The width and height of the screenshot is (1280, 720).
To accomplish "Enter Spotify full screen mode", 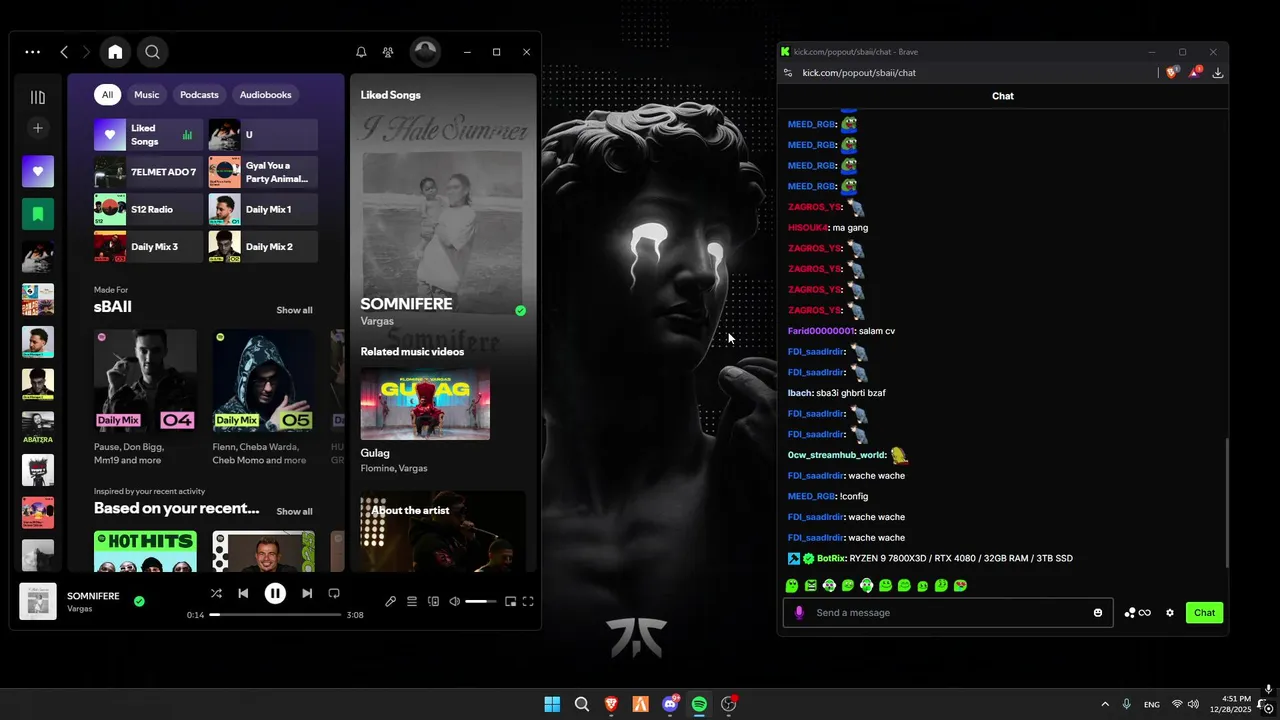I will (x=528, y=601).
